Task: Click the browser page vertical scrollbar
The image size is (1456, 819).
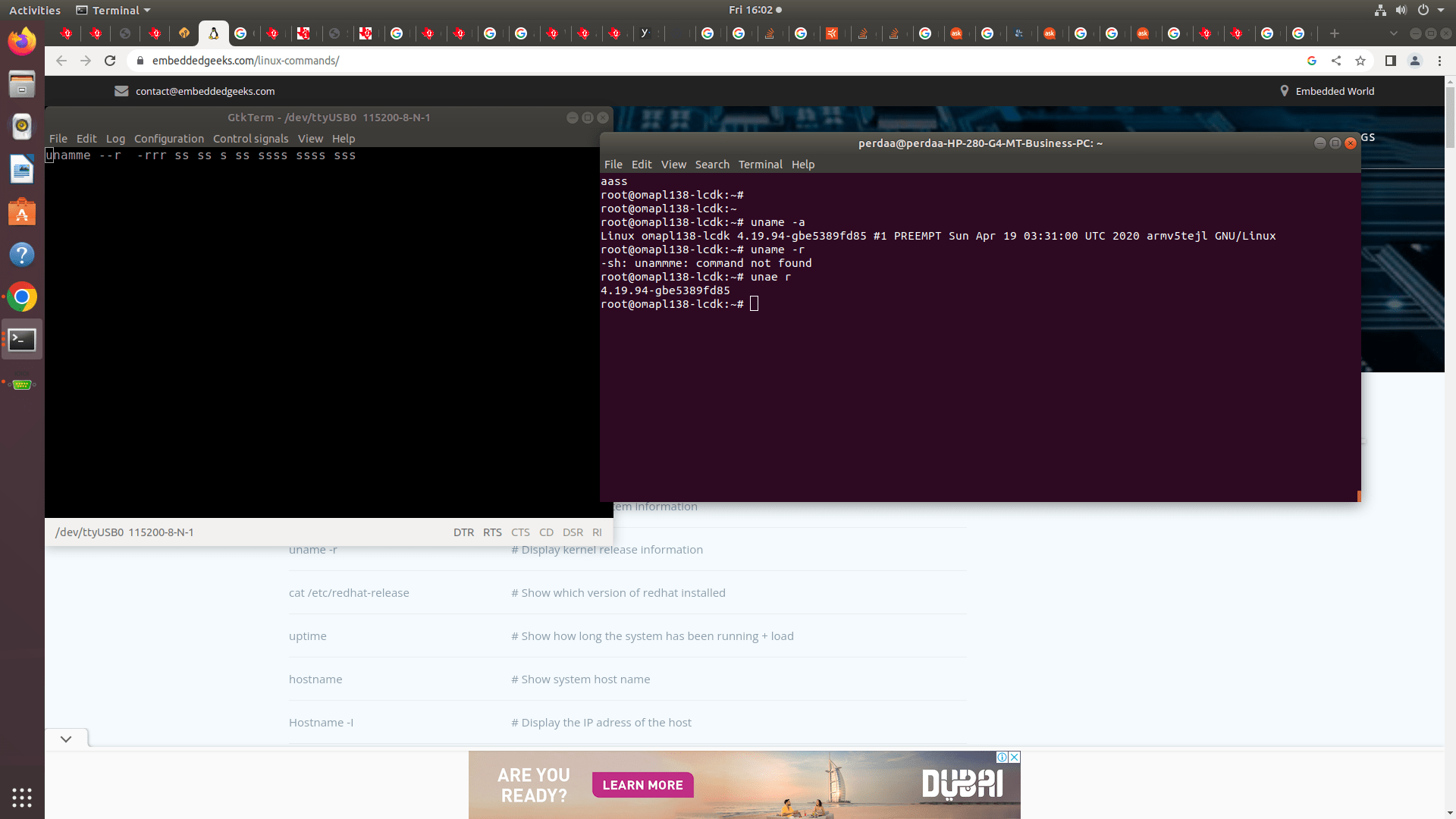Action: (1449, 114)
